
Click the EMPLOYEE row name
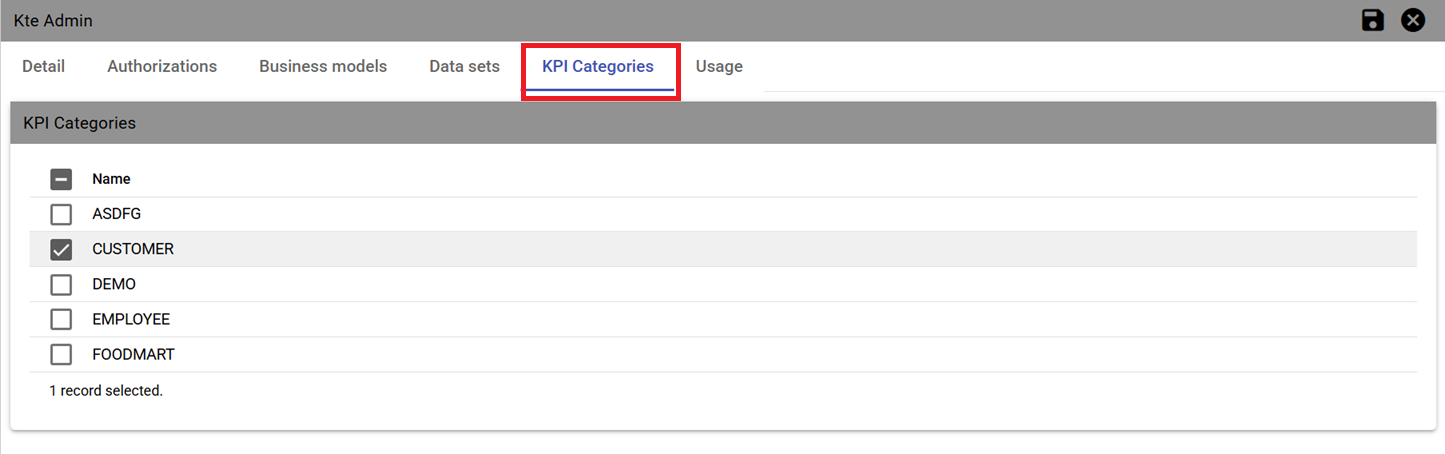point(131,319)
